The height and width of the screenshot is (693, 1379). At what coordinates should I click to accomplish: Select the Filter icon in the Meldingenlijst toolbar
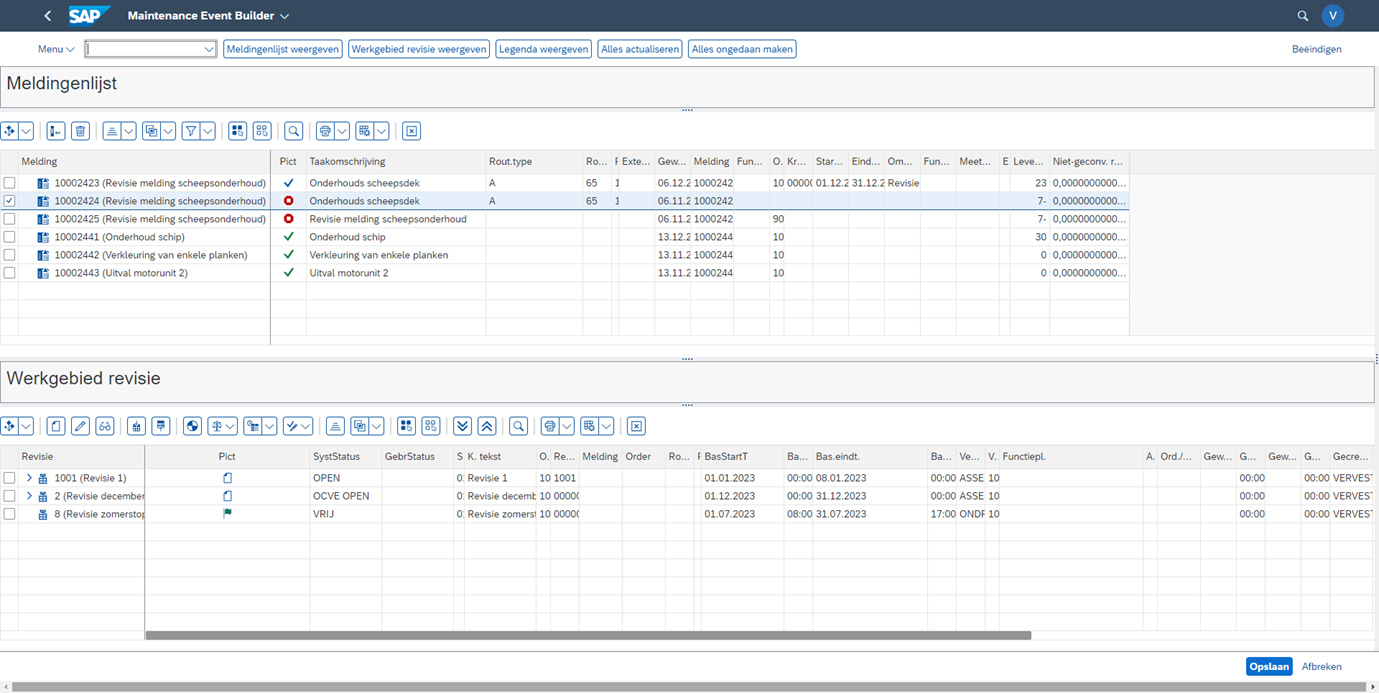193,130
